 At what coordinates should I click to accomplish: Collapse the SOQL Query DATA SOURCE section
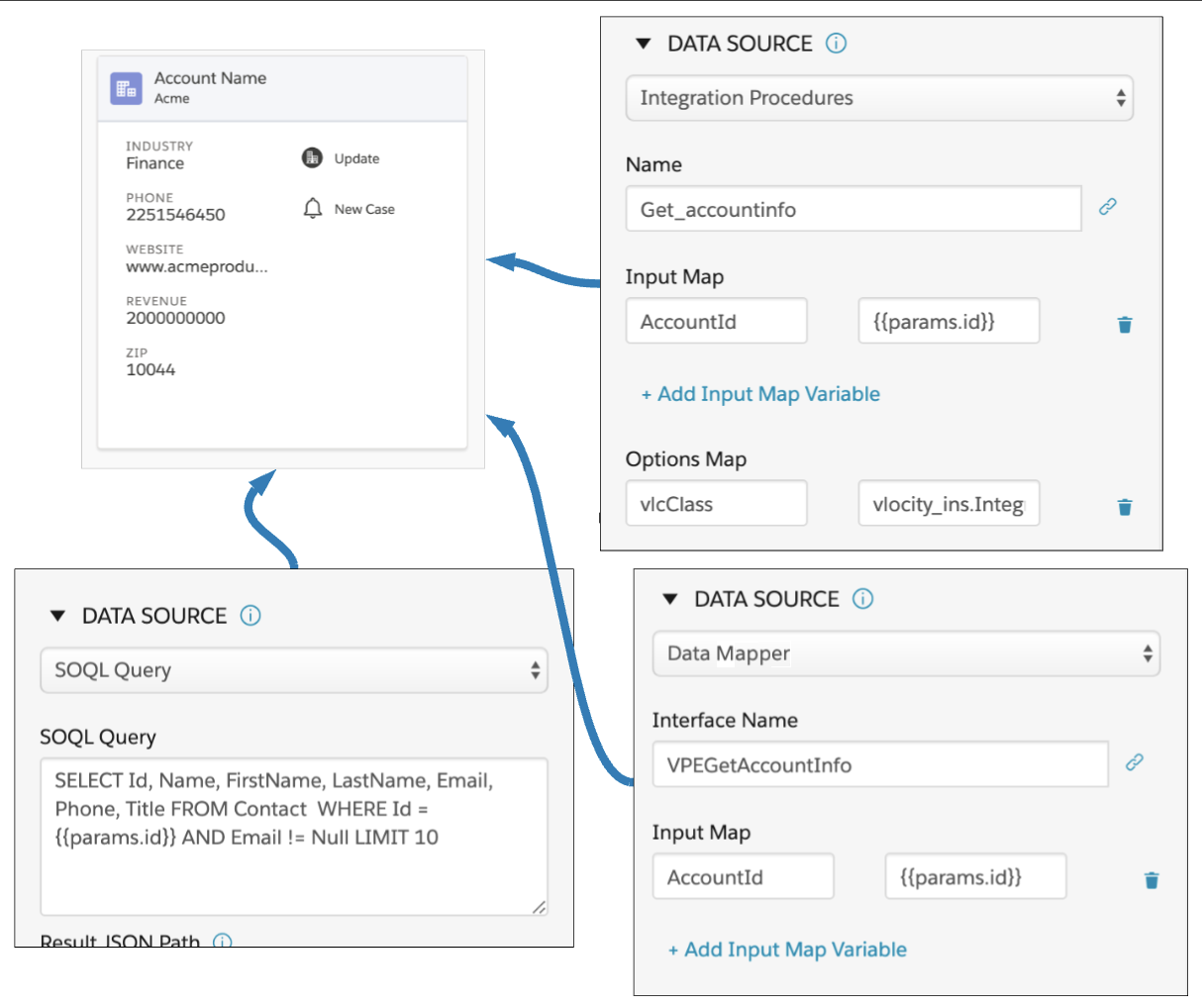[57, 616]
